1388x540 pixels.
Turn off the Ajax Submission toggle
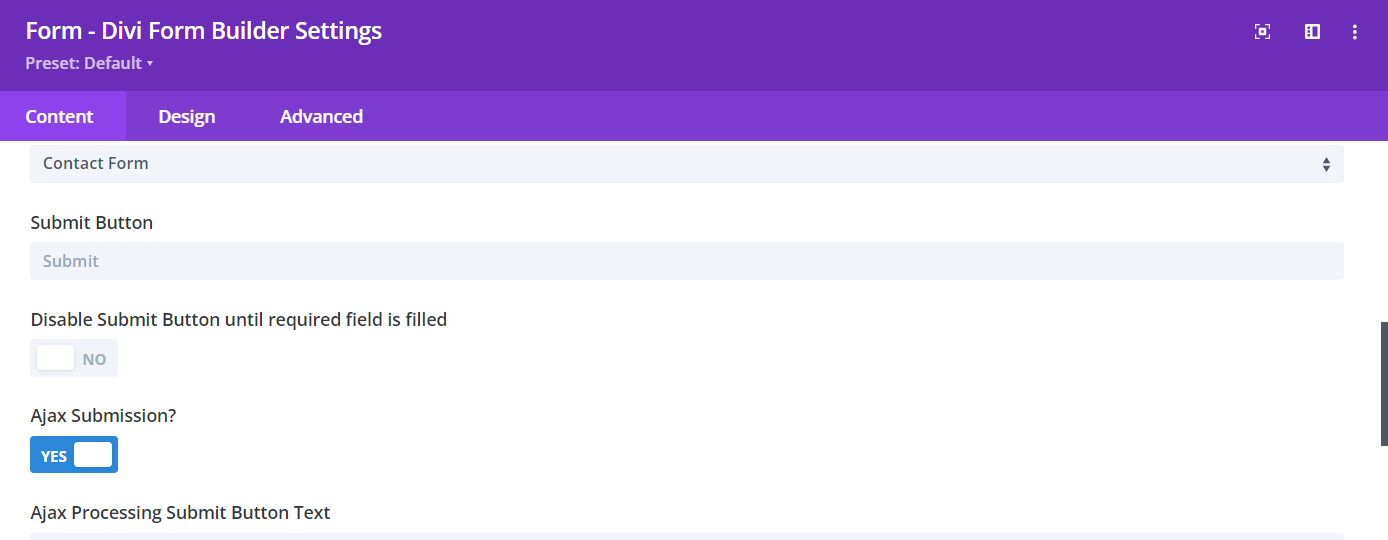[x=74, y=455]
